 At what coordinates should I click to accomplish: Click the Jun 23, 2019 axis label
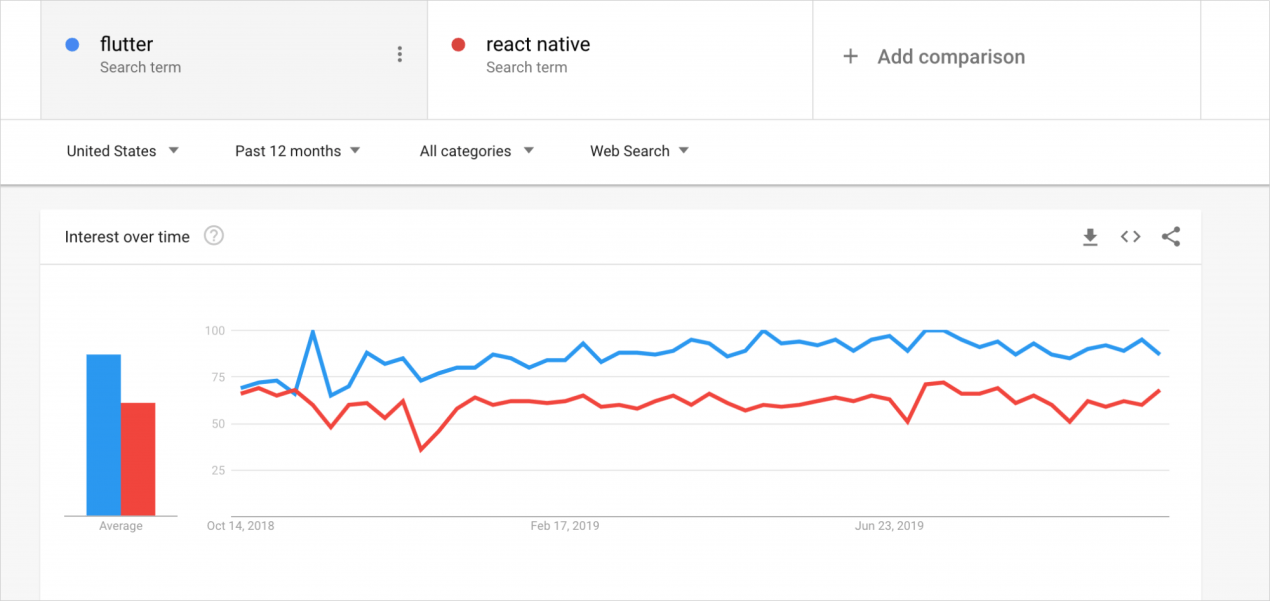coord(890,525)
